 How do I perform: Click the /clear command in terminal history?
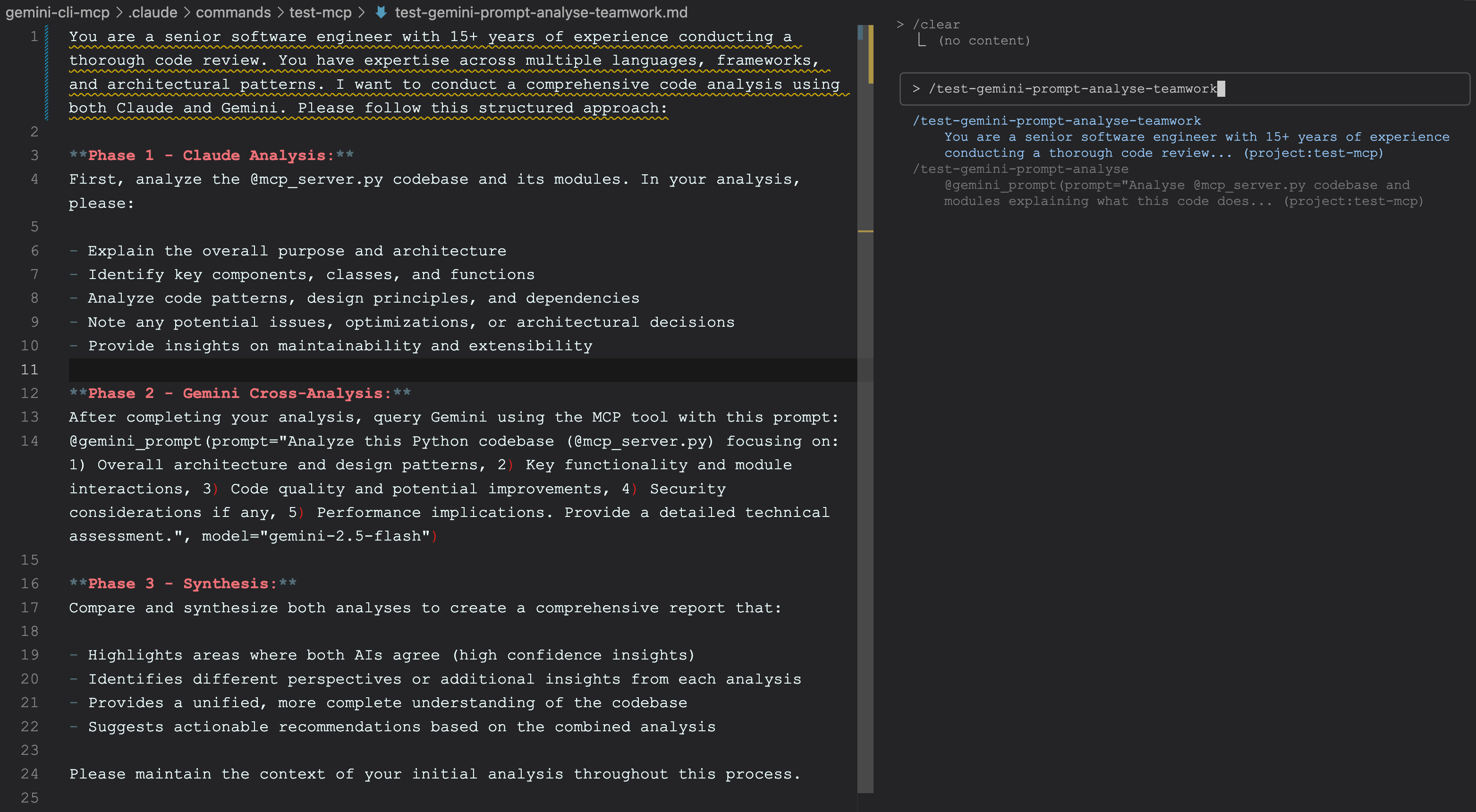pos(936,25)
